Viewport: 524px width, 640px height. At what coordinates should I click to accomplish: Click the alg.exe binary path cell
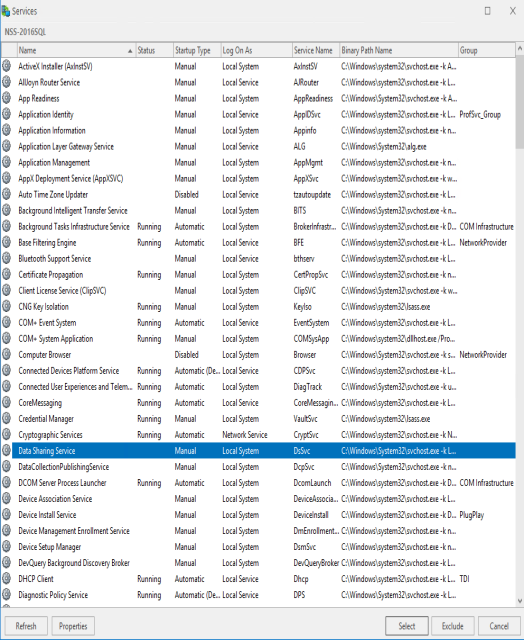[384, 147]
